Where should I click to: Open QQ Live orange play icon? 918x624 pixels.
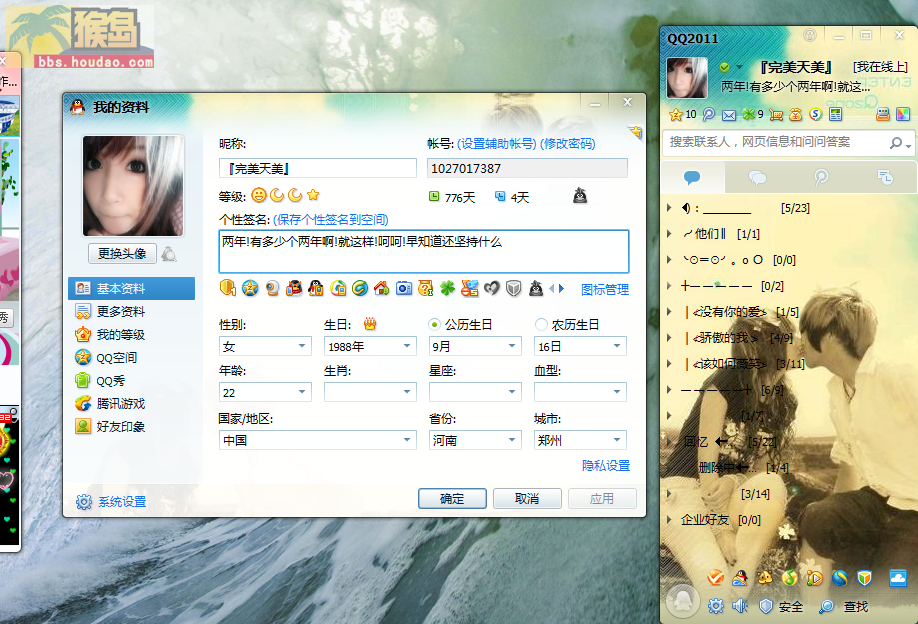pos(814,578)
